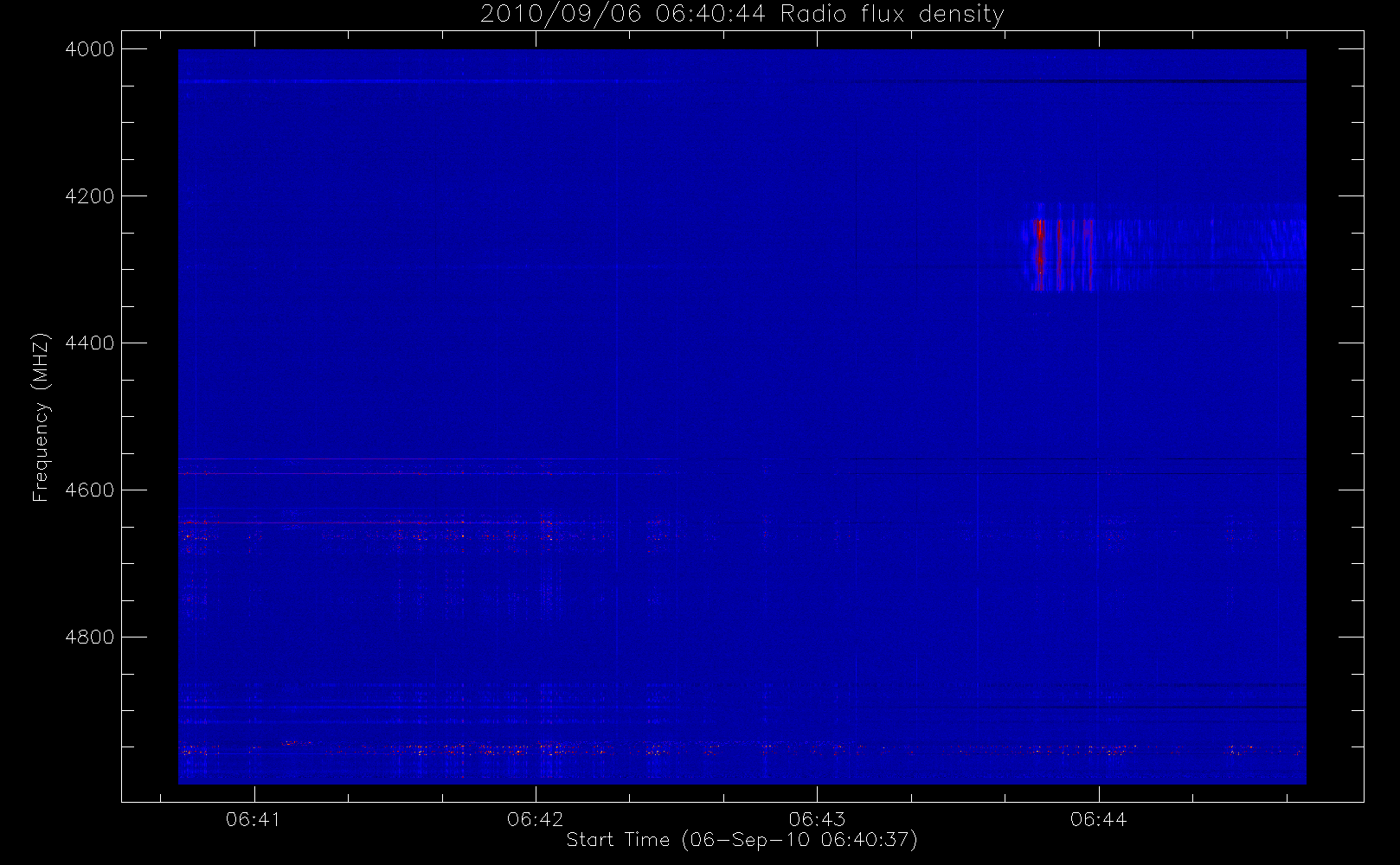Click the 4800 frequency tick label
1400x865 pixels.
[x=90, y=638]
